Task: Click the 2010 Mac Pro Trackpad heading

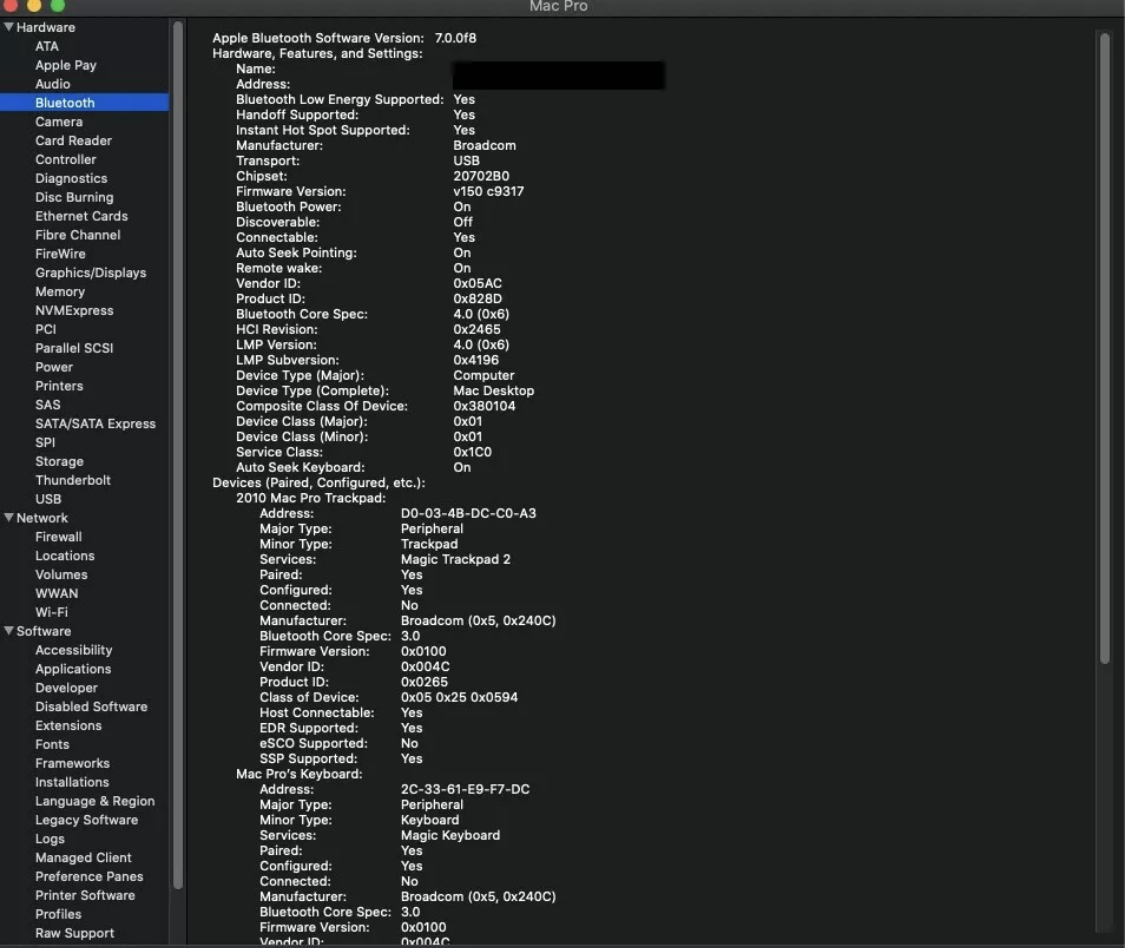Action: point(311,498)
